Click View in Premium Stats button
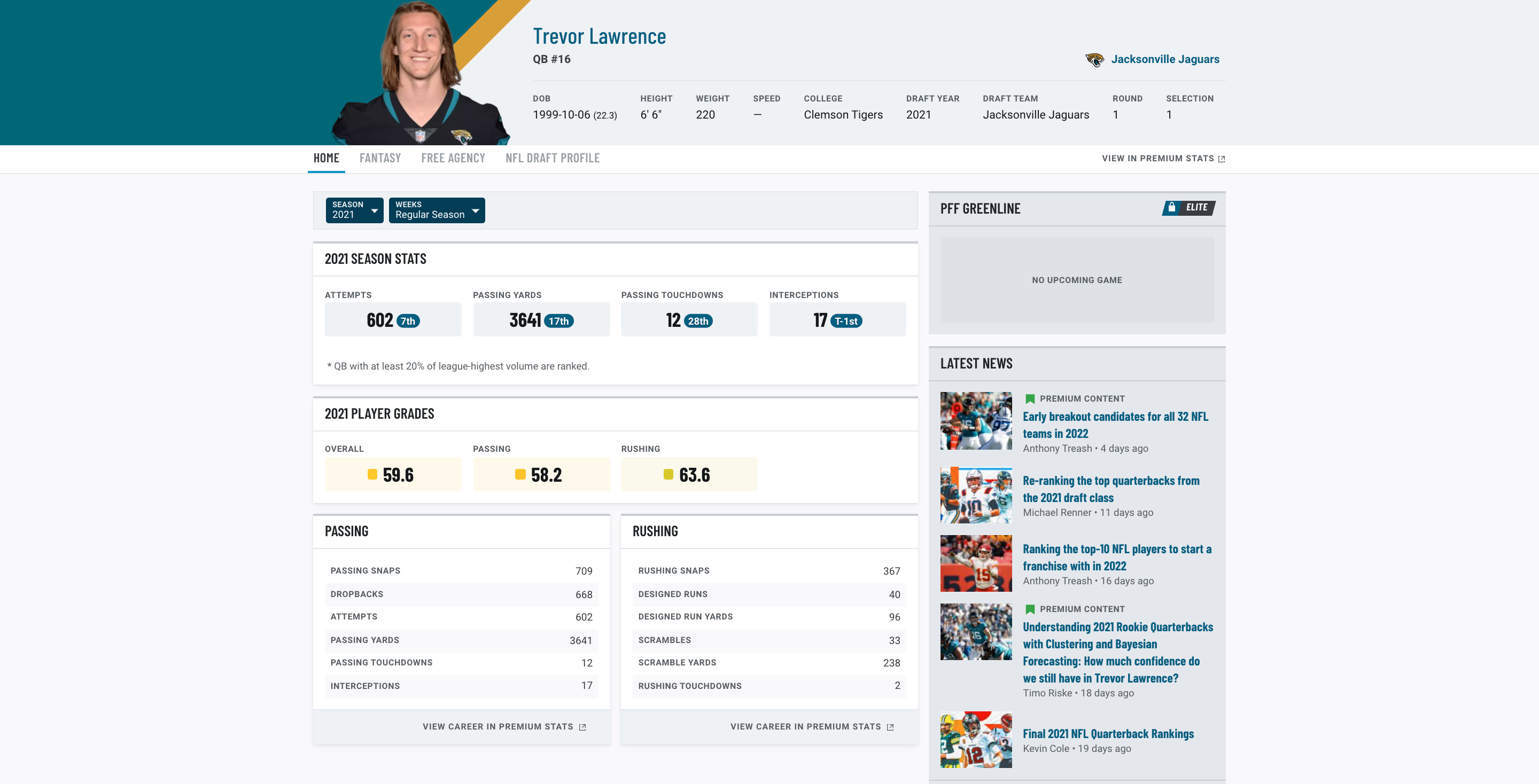 (1162, 157)
